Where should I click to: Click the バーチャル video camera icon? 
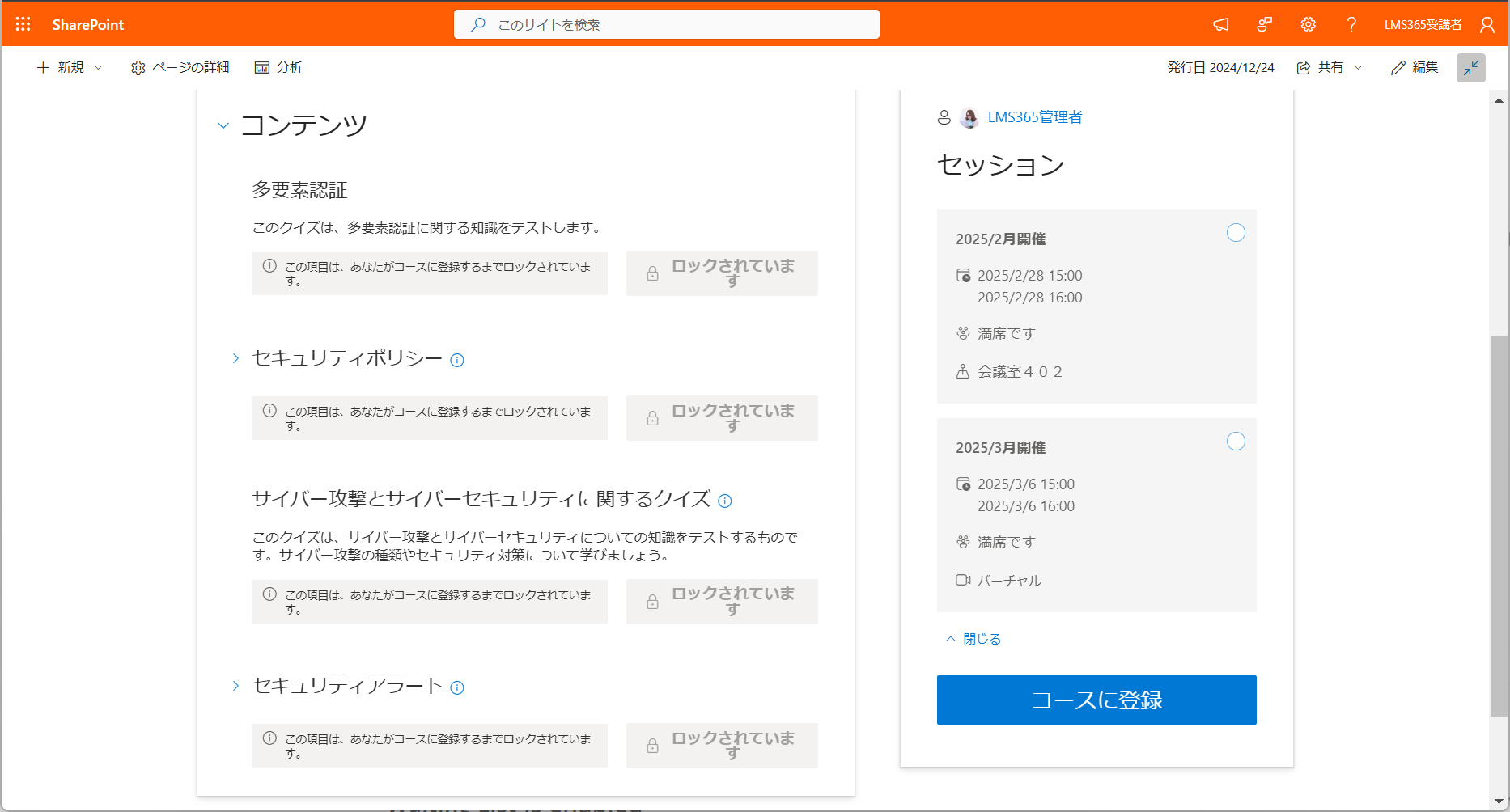coord(963,580)
